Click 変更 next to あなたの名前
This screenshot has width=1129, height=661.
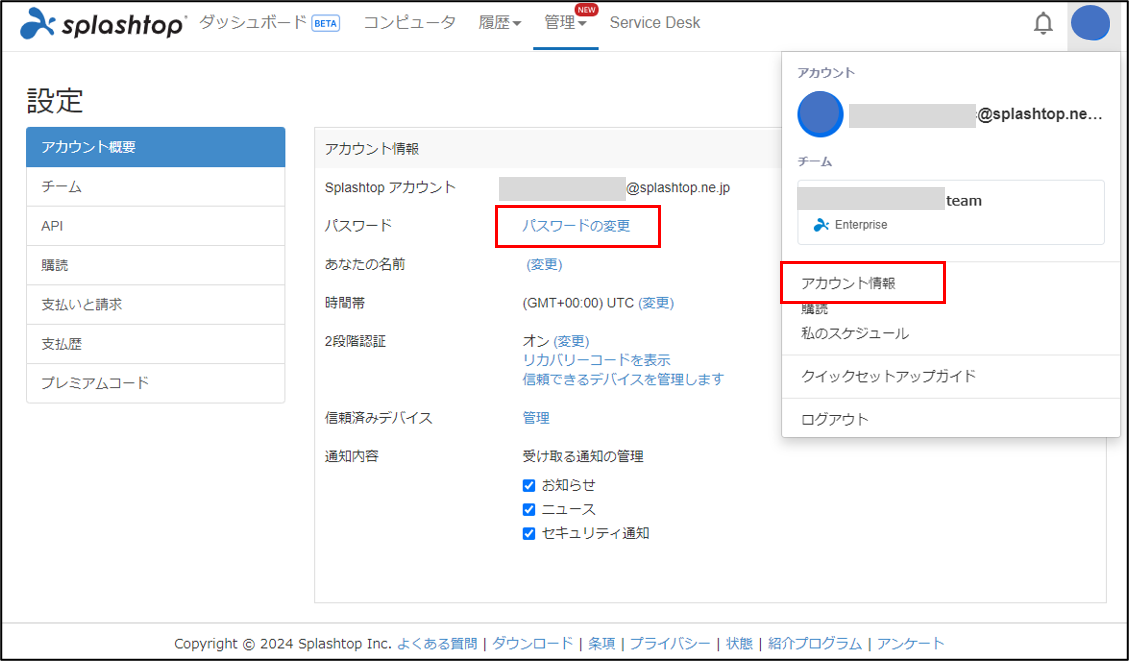tap(544, 264)
